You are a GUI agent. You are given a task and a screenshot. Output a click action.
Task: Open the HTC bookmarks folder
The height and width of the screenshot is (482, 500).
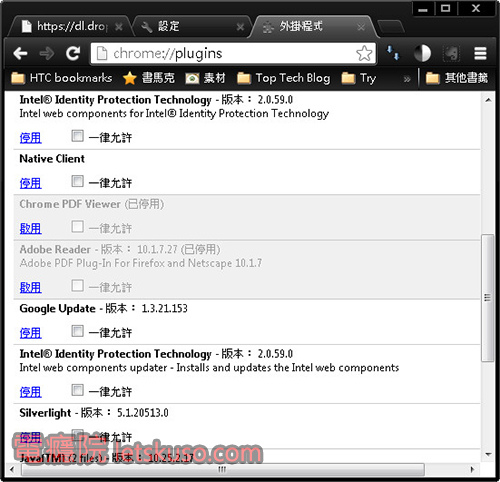62,78
